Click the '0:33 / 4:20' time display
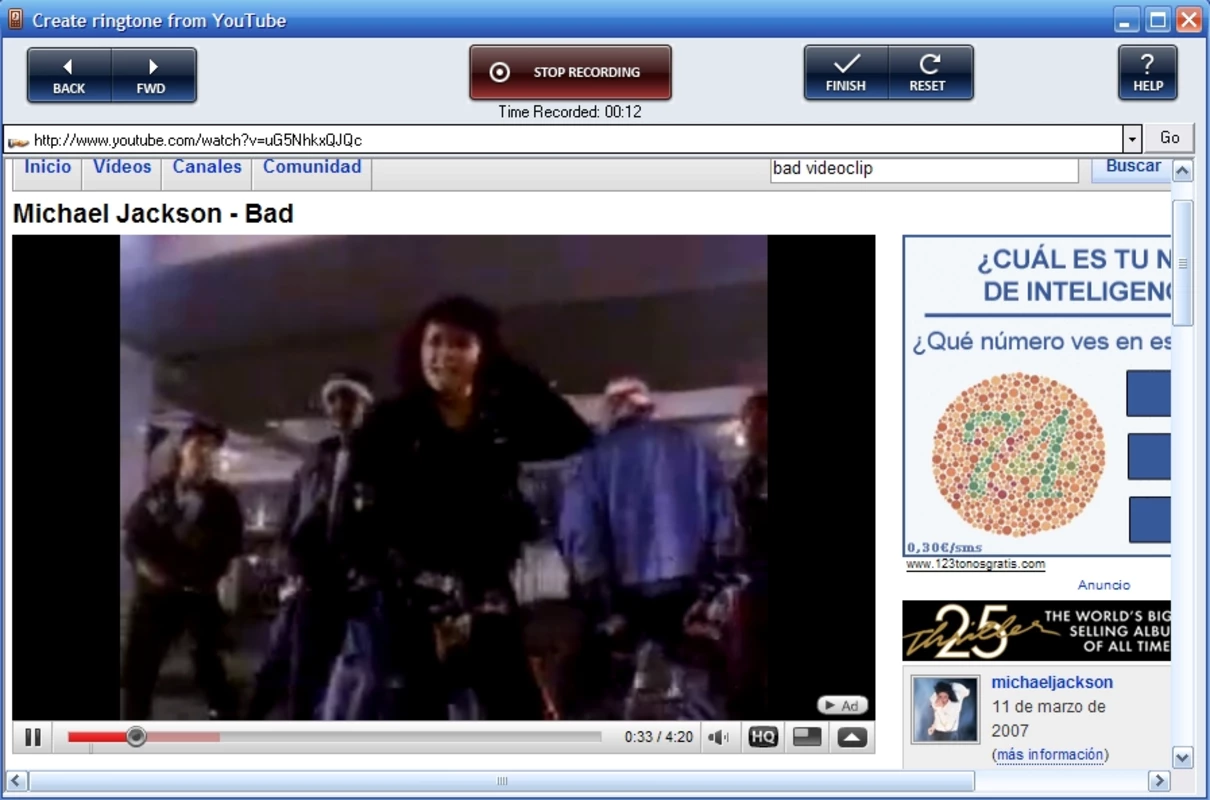This screenshot has height=800, width=1210. pyautogui.click(x=659, y=737)
